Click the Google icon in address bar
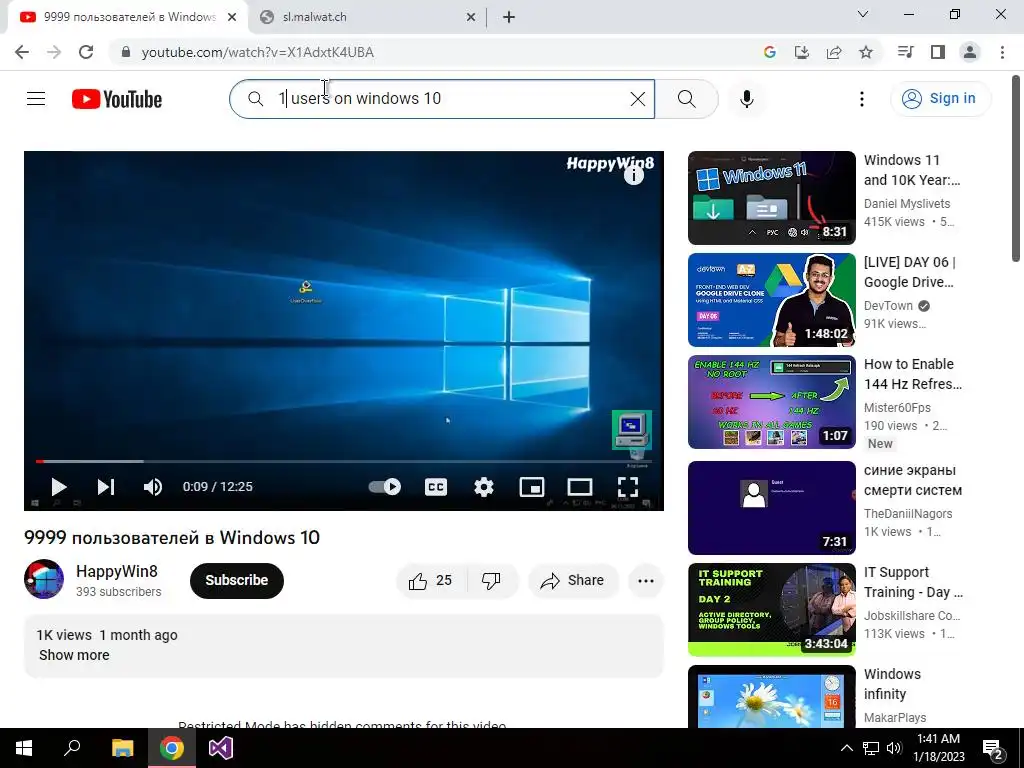 click(769, 52)
